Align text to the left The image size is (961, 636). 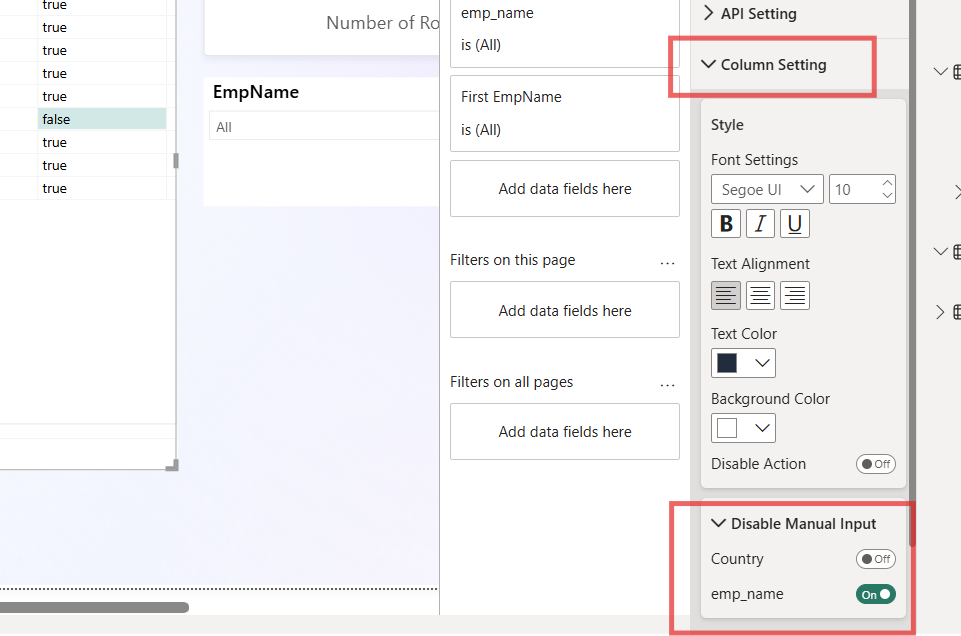[726, 295]
